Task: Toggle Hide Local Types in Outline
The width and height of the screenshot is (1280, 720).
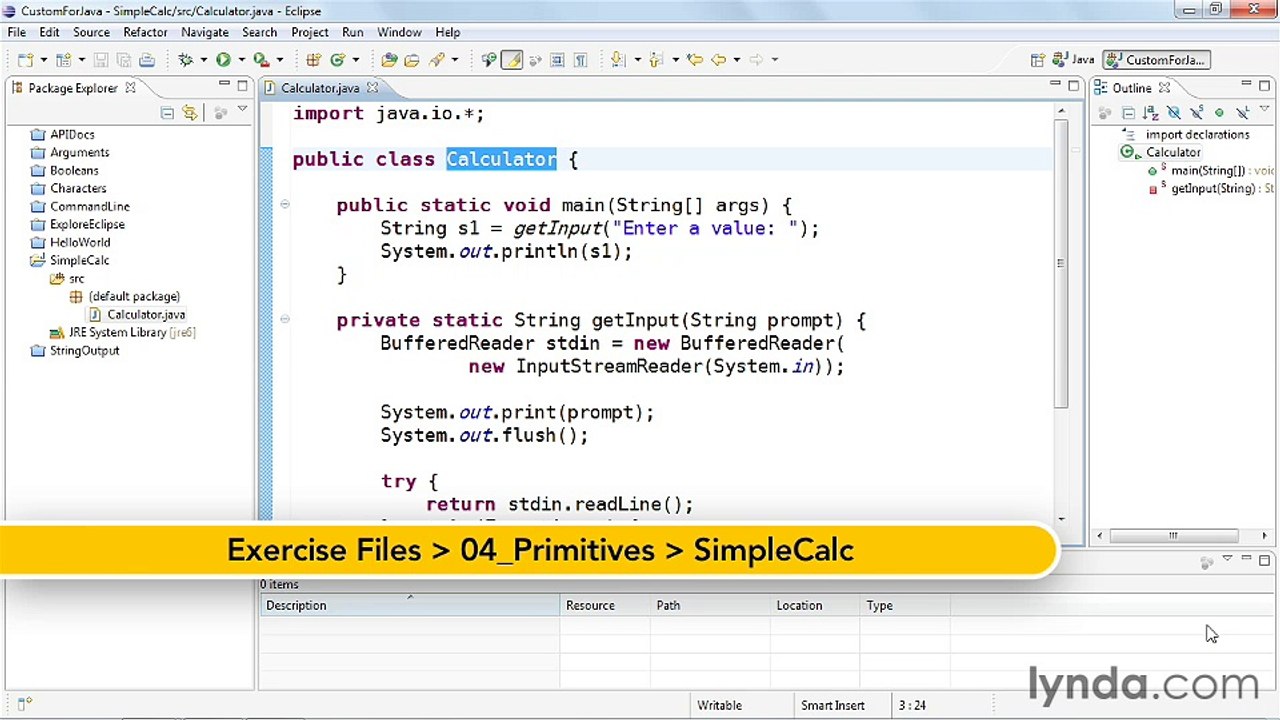Action: coord(1243,113)
